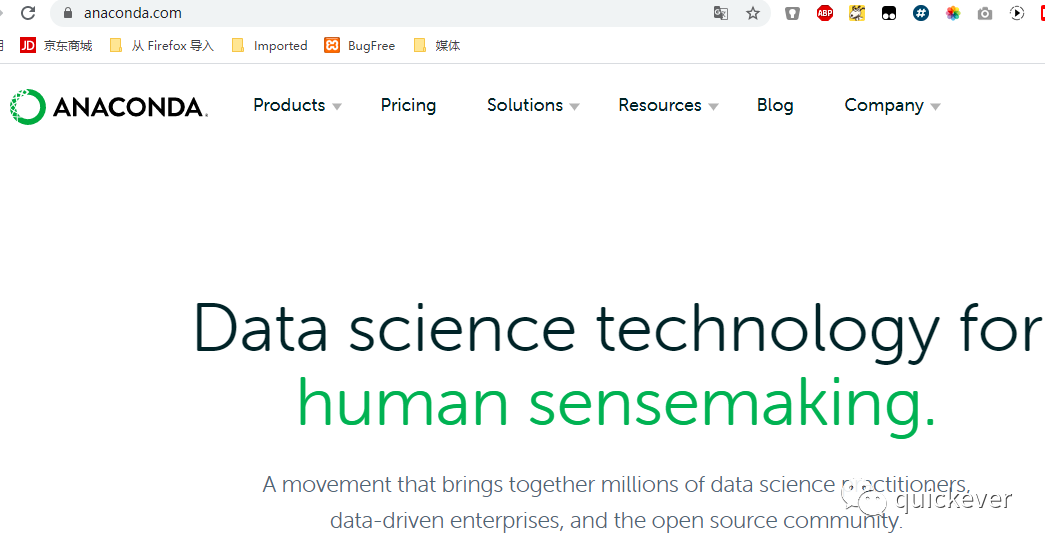Bookmark this page with the star icon
This screenshot has height=547, width=1045.
[x=753, y=13]
